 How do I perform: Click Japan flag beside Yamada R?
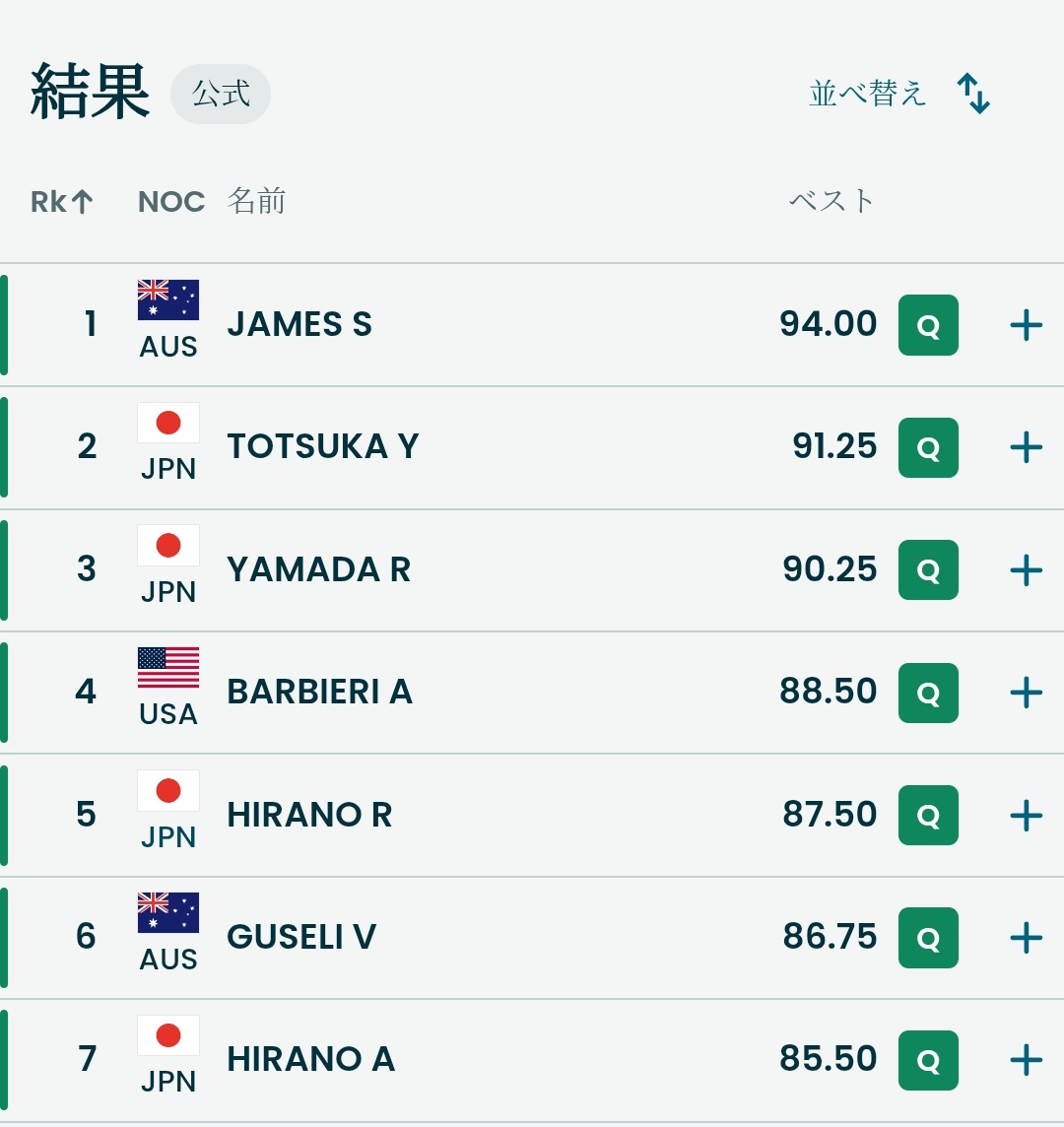click(x=168, y=546)
